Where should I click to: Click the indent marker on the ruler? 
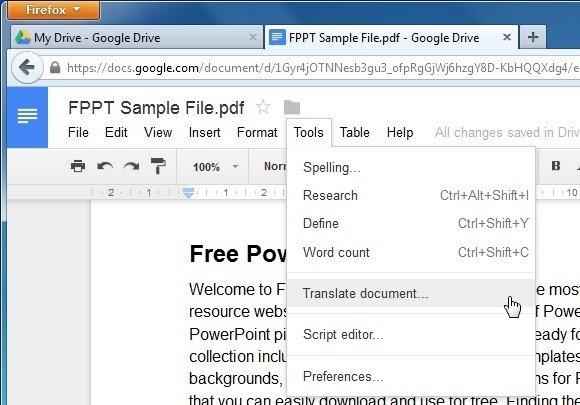(188, 193)
